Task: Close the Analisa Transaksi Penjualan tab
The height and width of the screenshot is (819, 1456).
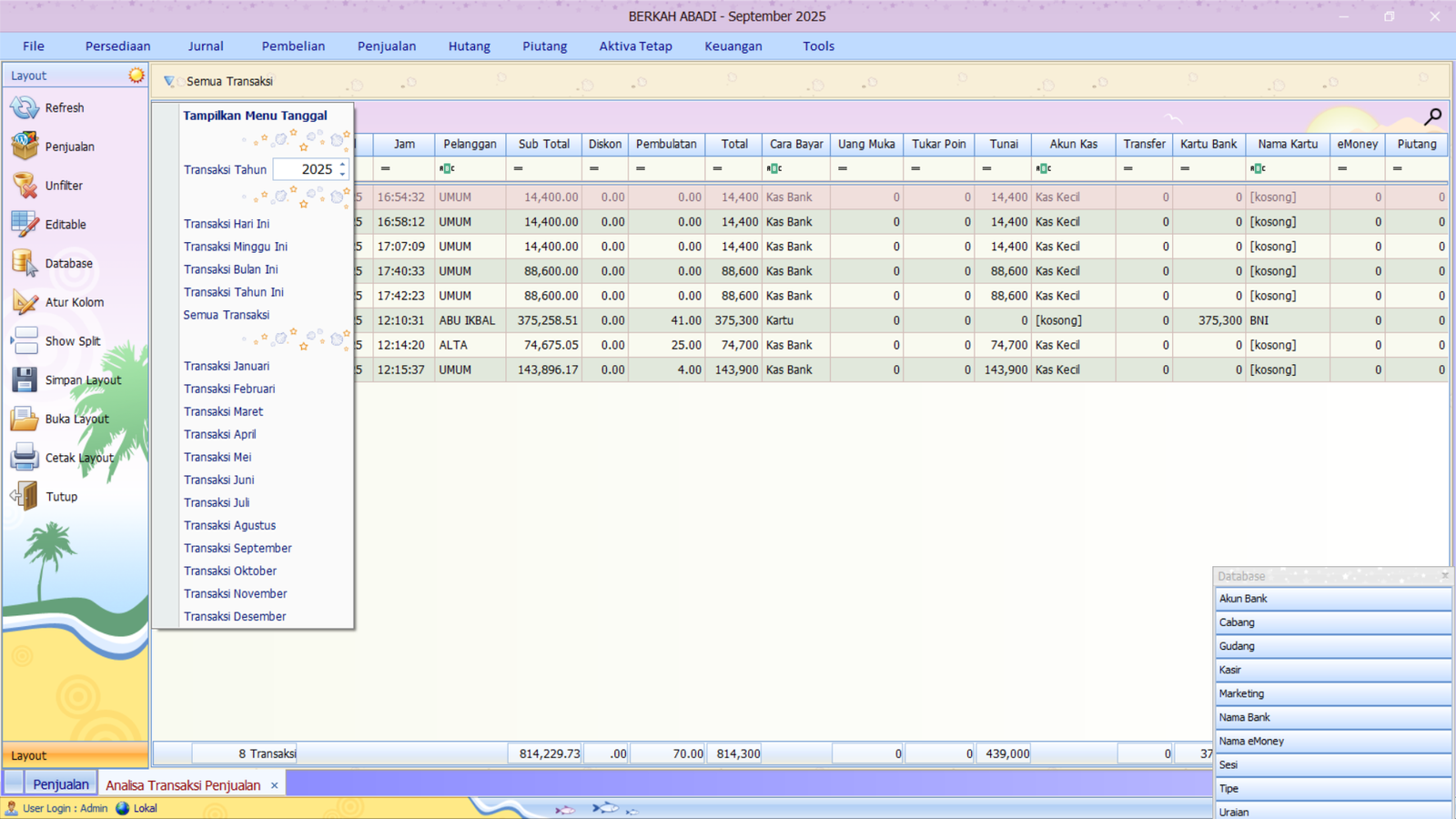Action: (274, 785)
